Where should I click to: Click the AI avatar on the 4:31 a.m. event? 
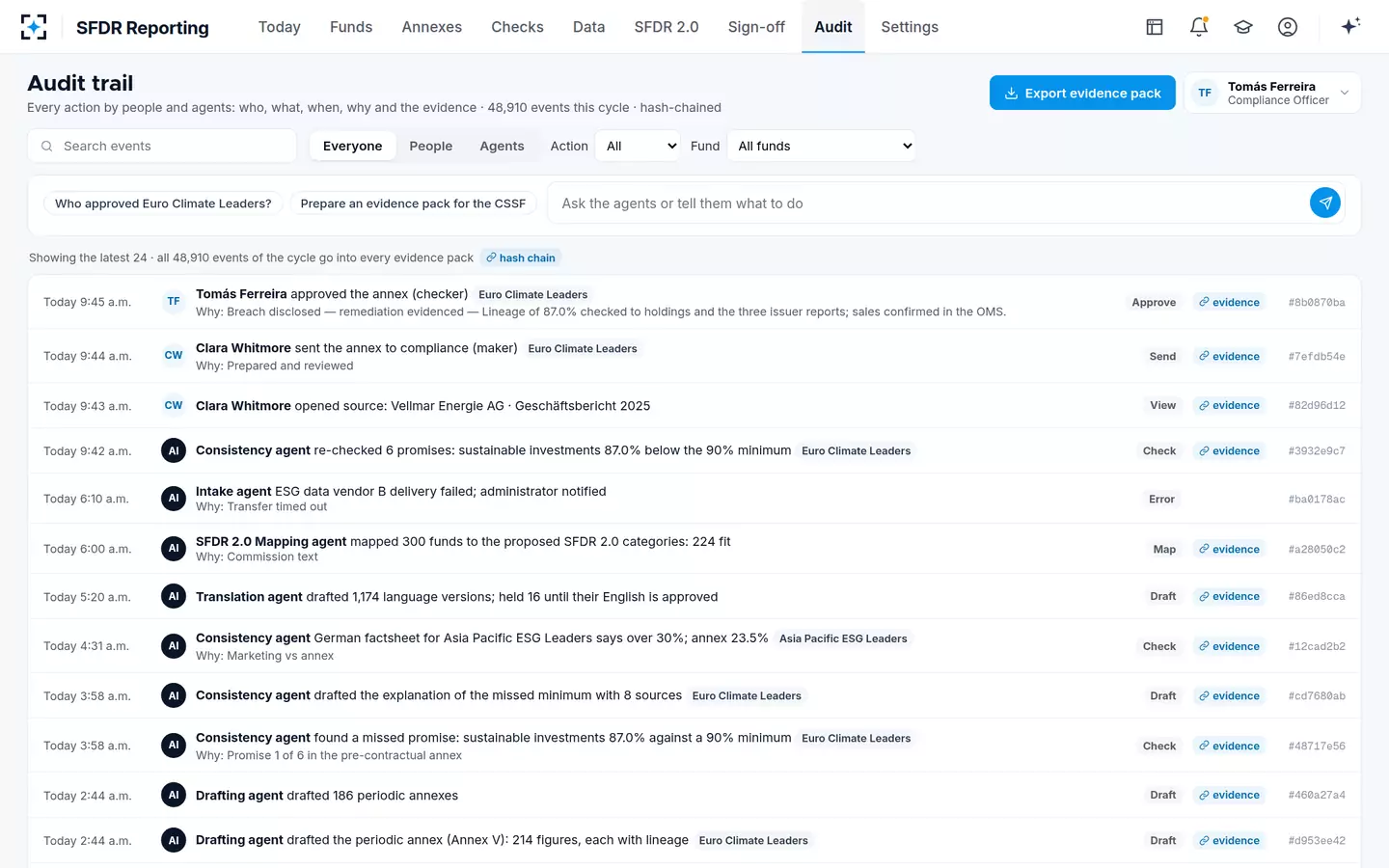point(174,646)
